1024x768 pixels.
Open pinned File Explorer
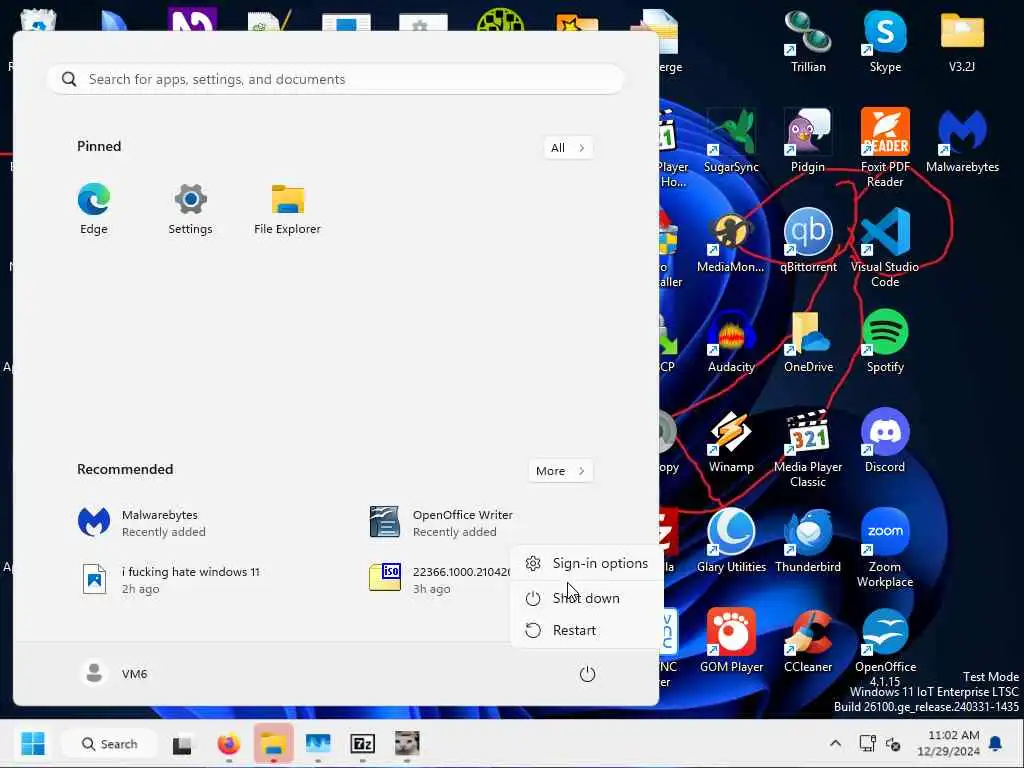(287, 209)
